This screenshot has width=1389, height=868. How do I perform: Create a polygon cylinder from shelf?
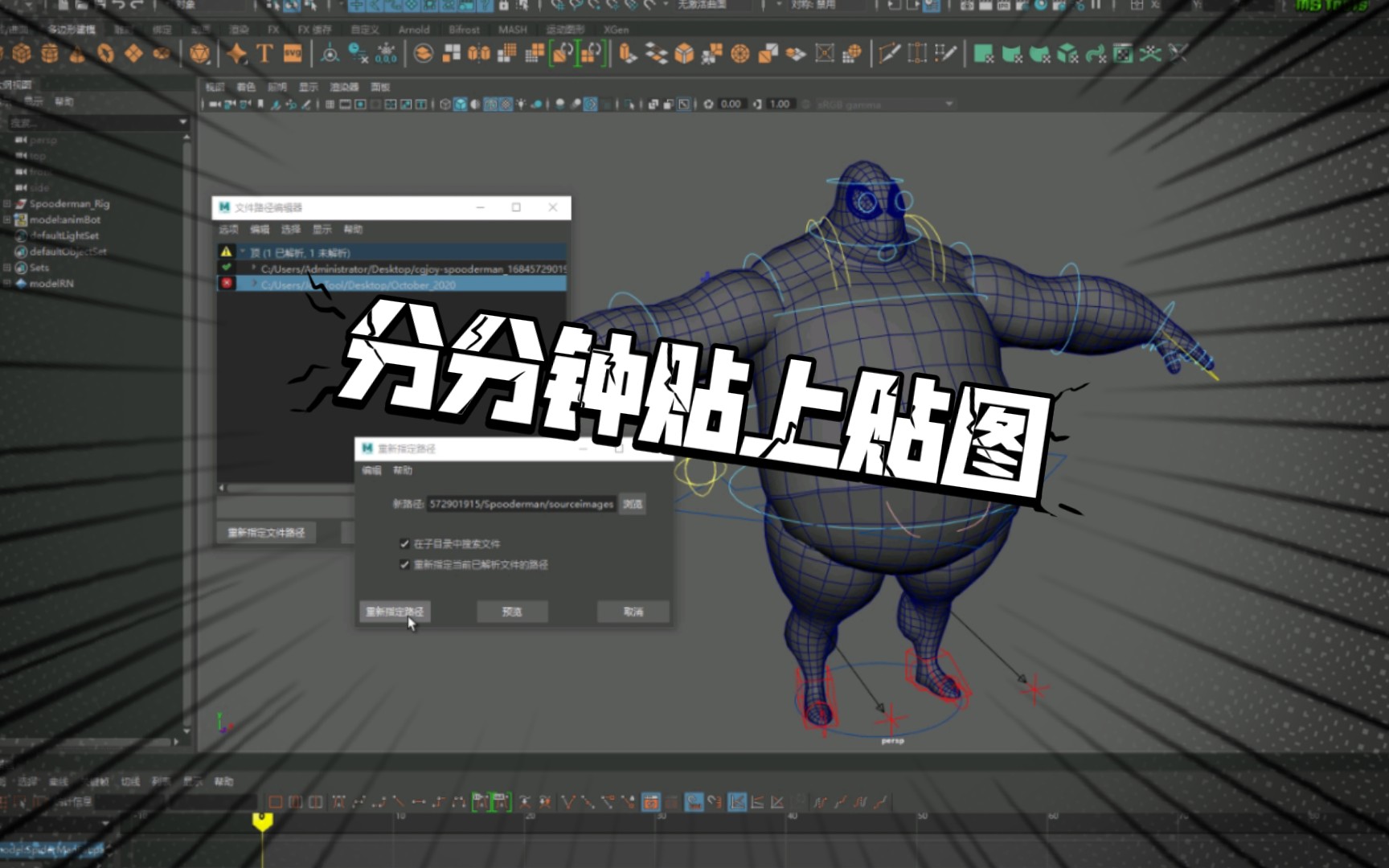pos(50,54)
